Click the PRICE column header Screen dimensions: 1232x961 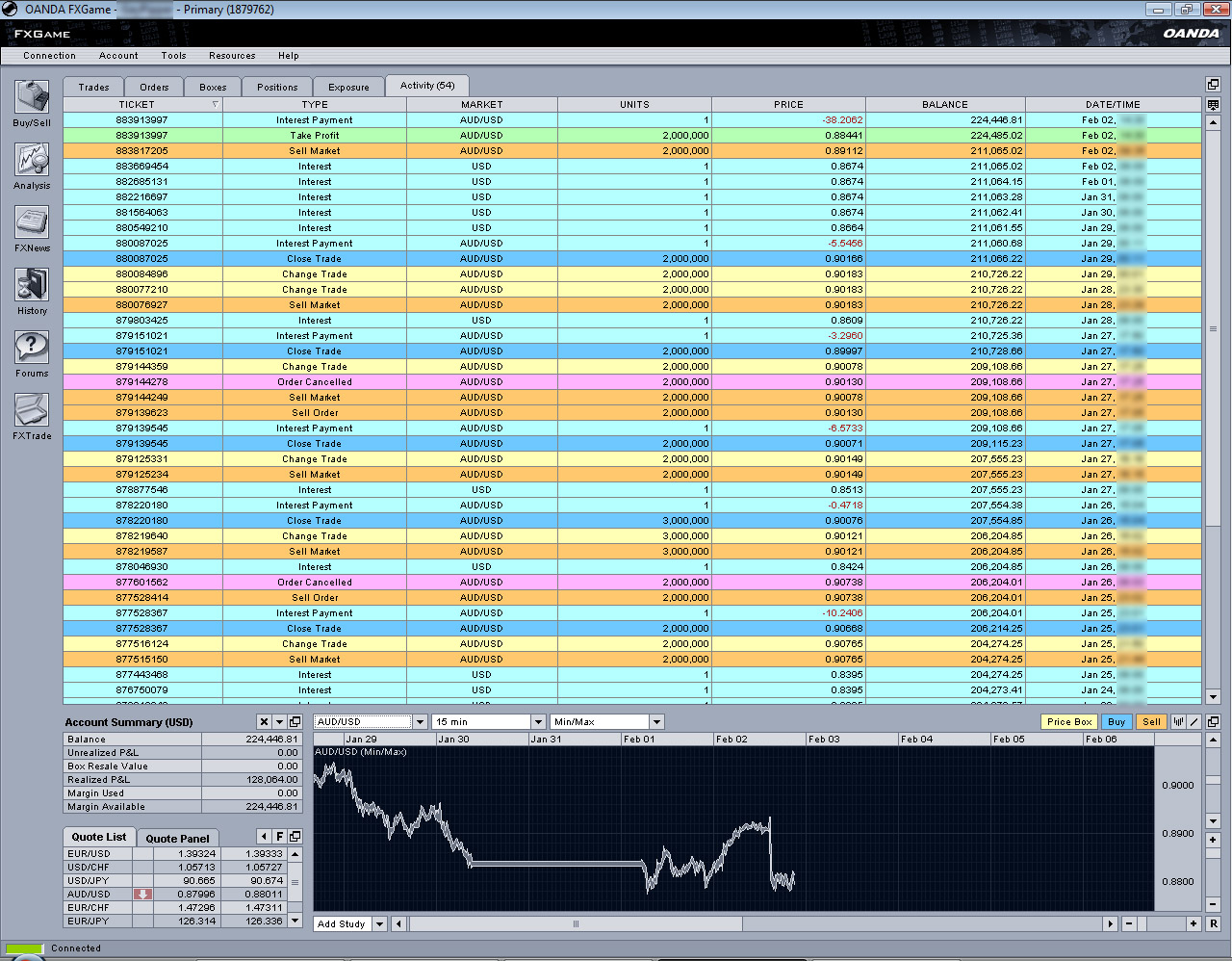[788, 104]
